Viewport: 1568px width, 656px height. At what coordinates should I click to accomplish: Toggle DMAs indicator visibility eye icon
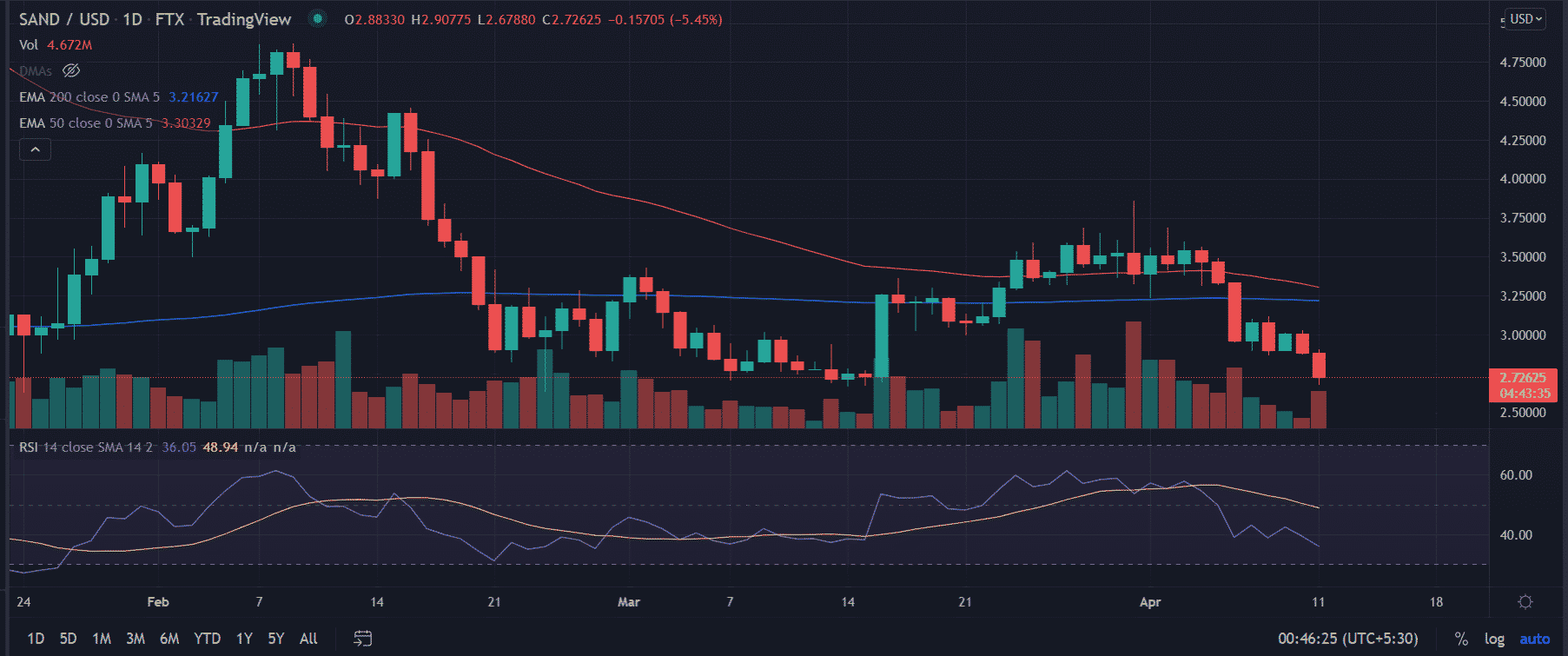point(71,70)
